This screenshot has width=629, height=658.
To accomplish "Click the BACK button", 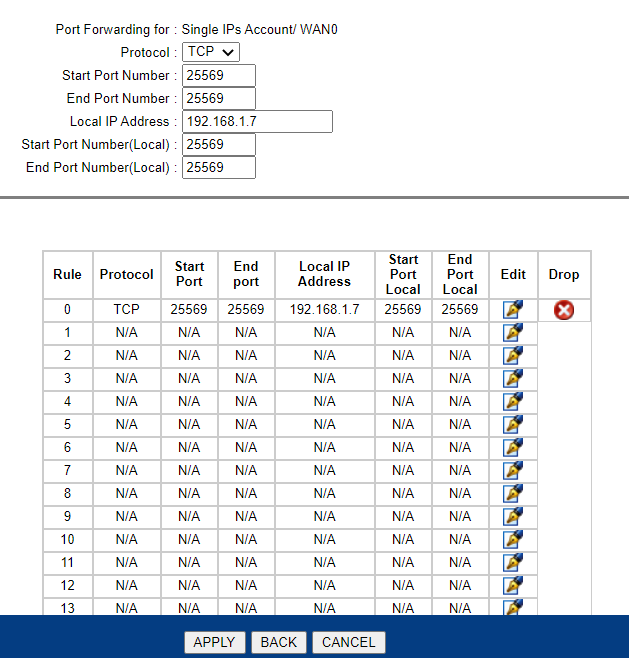I will click(279, 642).
